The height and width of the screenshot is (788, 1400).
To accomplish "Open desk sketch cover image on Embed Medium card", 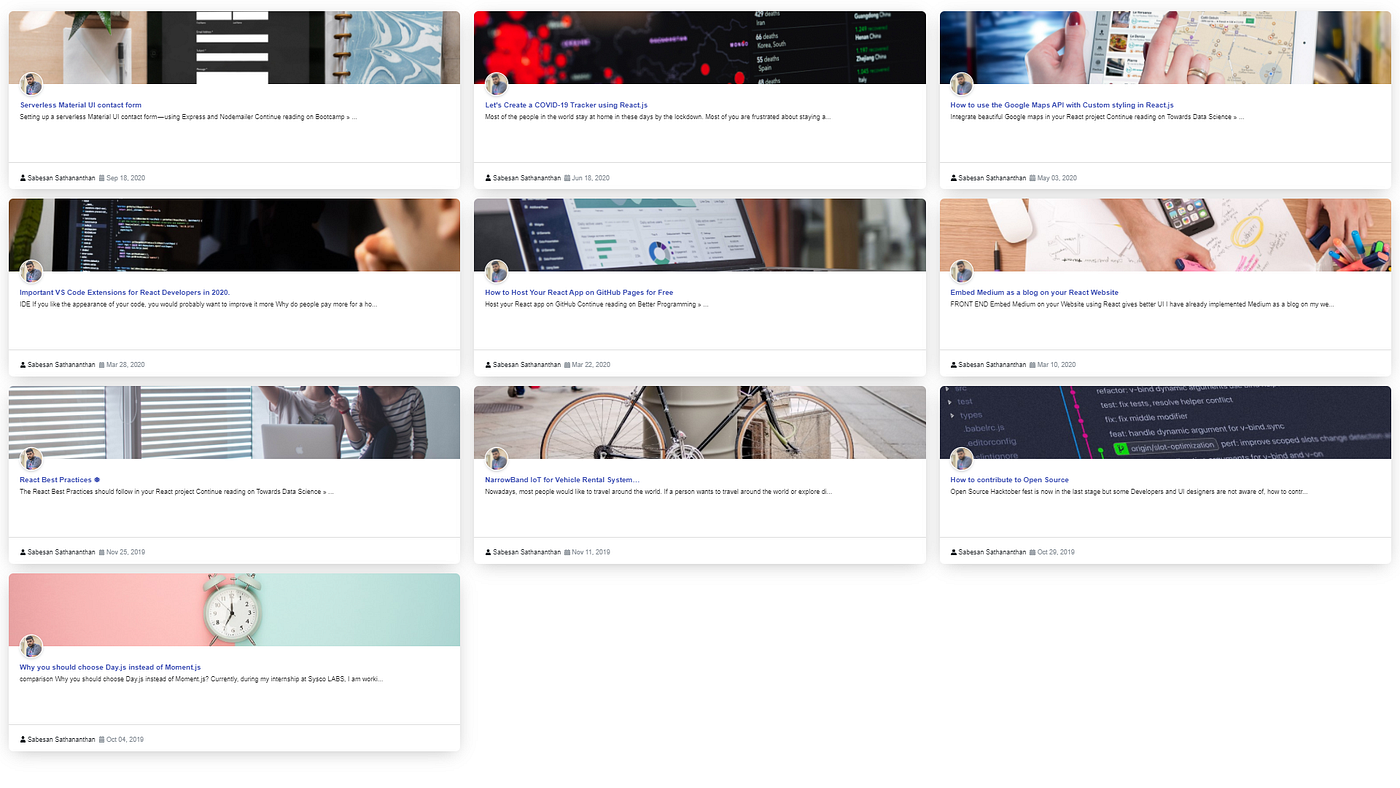I will [1165, 235].
